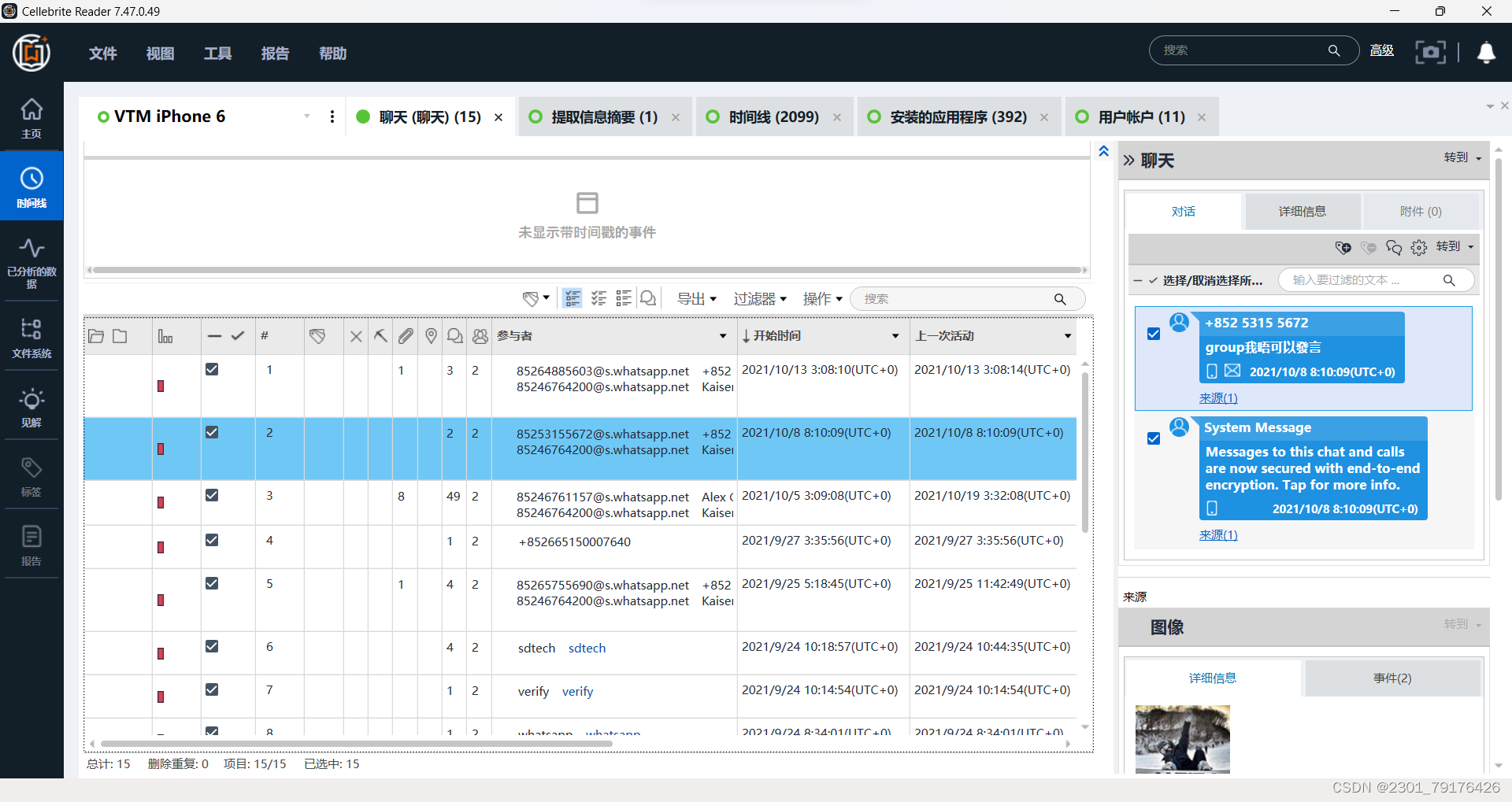
Task: Switch to 安装的应用程序 (392) tab
Action: (958, 117)
